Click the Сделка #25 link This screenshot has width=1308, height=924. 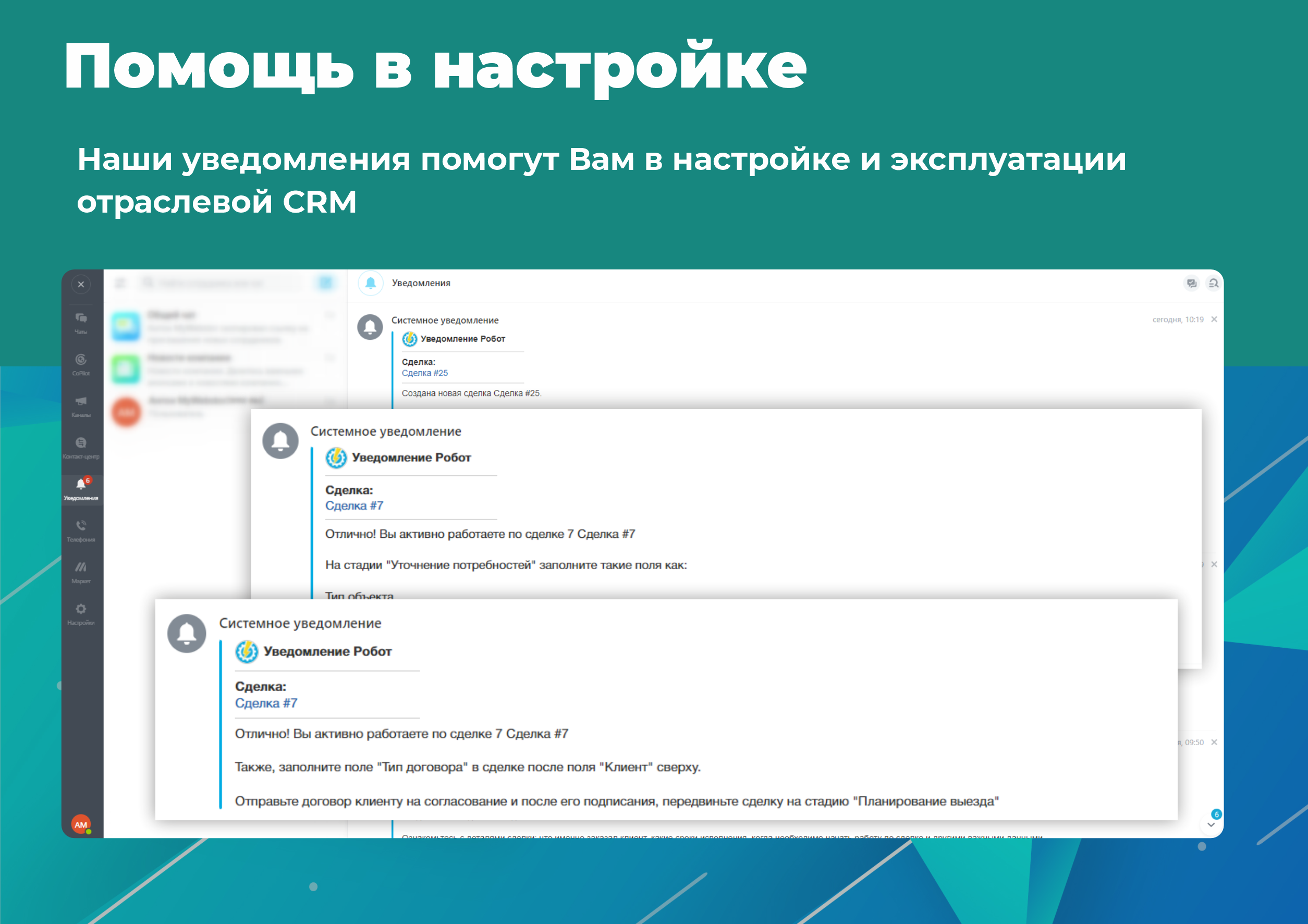424,373
